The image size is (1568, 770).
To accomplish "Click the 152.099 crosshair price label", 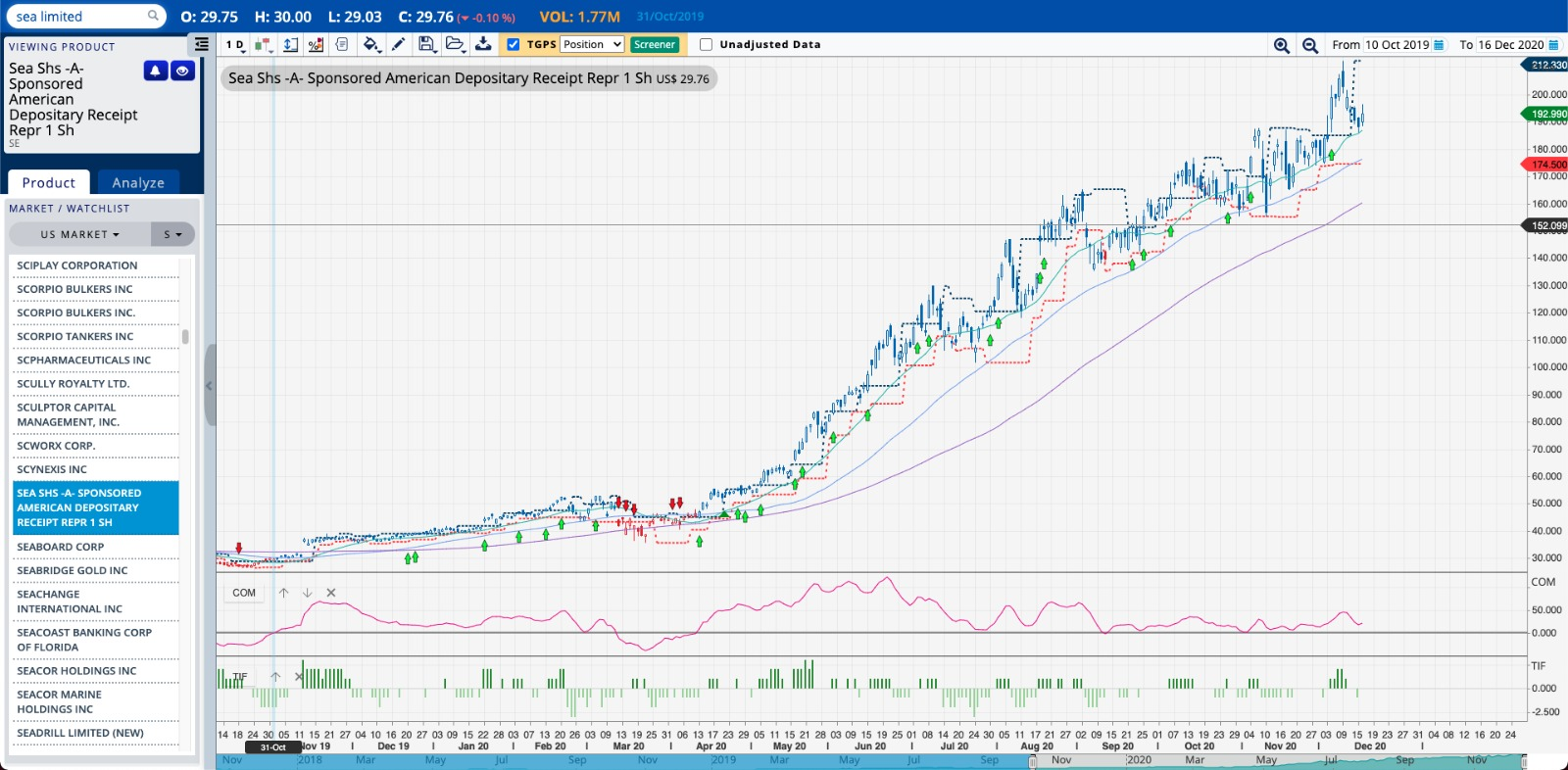I will pyautogui.click(x=1545, y=225).
